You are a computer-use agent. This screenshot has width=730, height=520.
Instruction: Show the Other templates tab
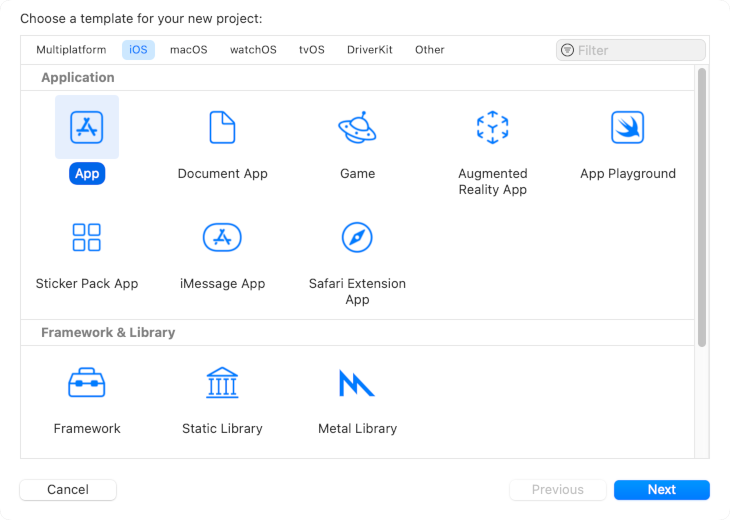pos(430,50)
